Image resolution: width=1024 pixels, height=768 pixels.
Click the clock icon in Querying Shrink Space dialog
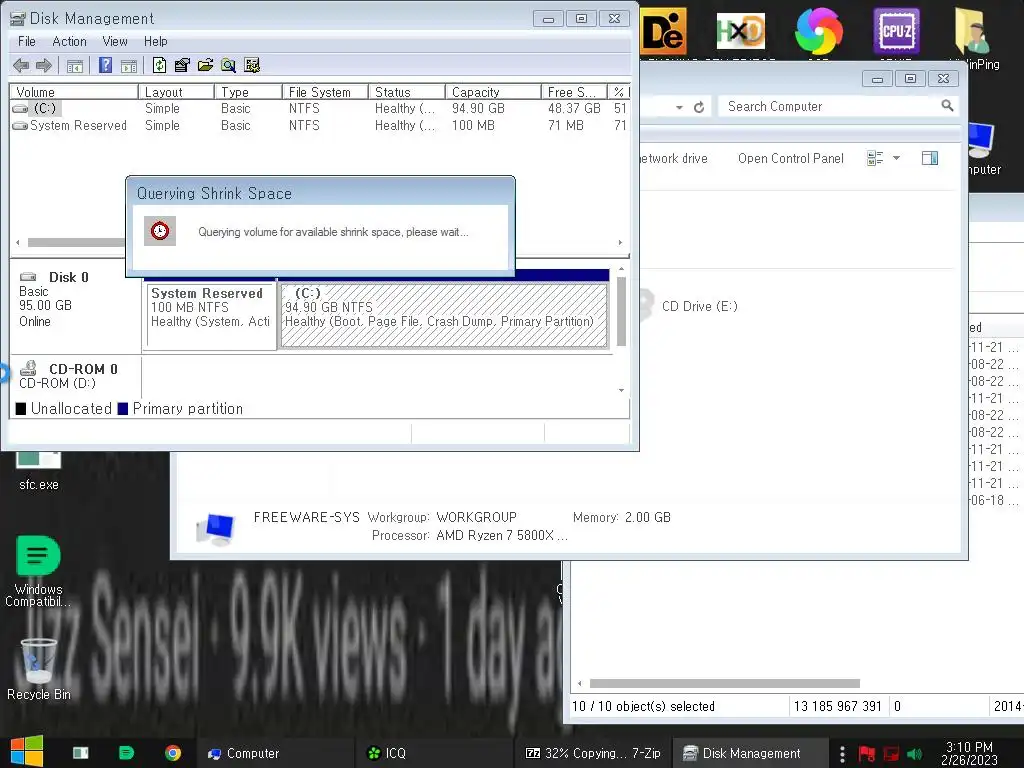pyautogui.click(x=160, y=231)
